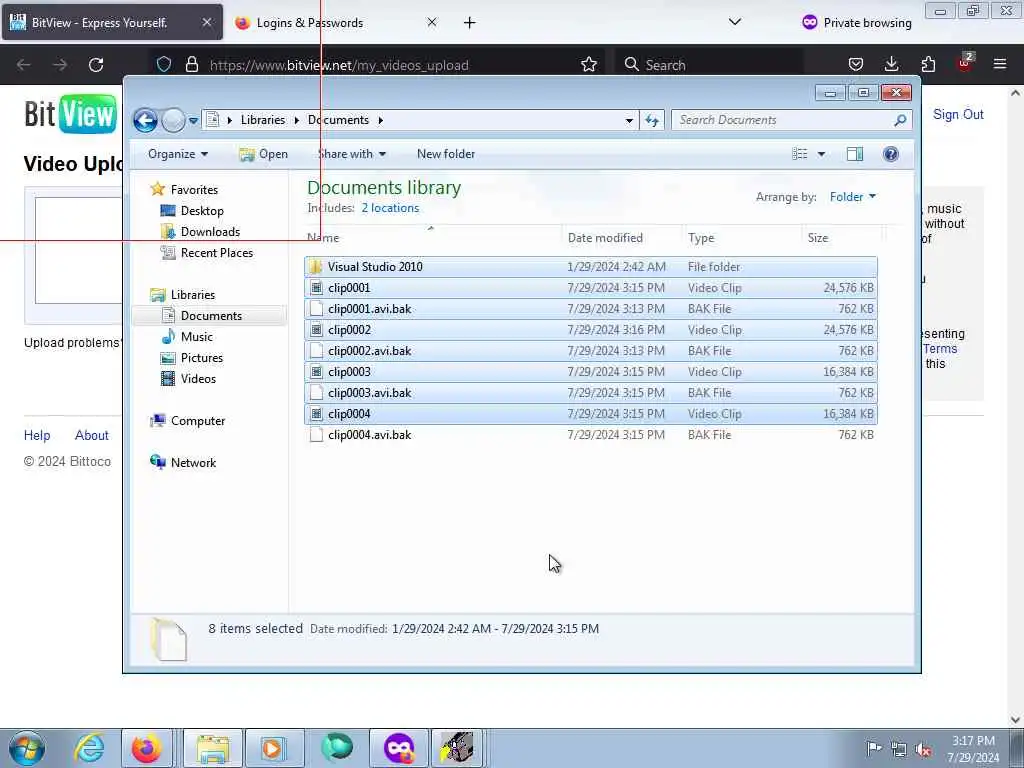Select the clip0001 video file icon

click(316, 288)
